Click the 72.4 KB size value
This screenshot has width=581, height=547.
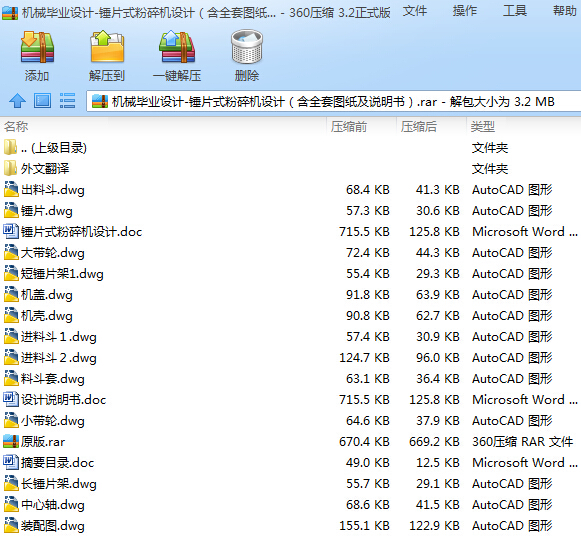[368, 253]
